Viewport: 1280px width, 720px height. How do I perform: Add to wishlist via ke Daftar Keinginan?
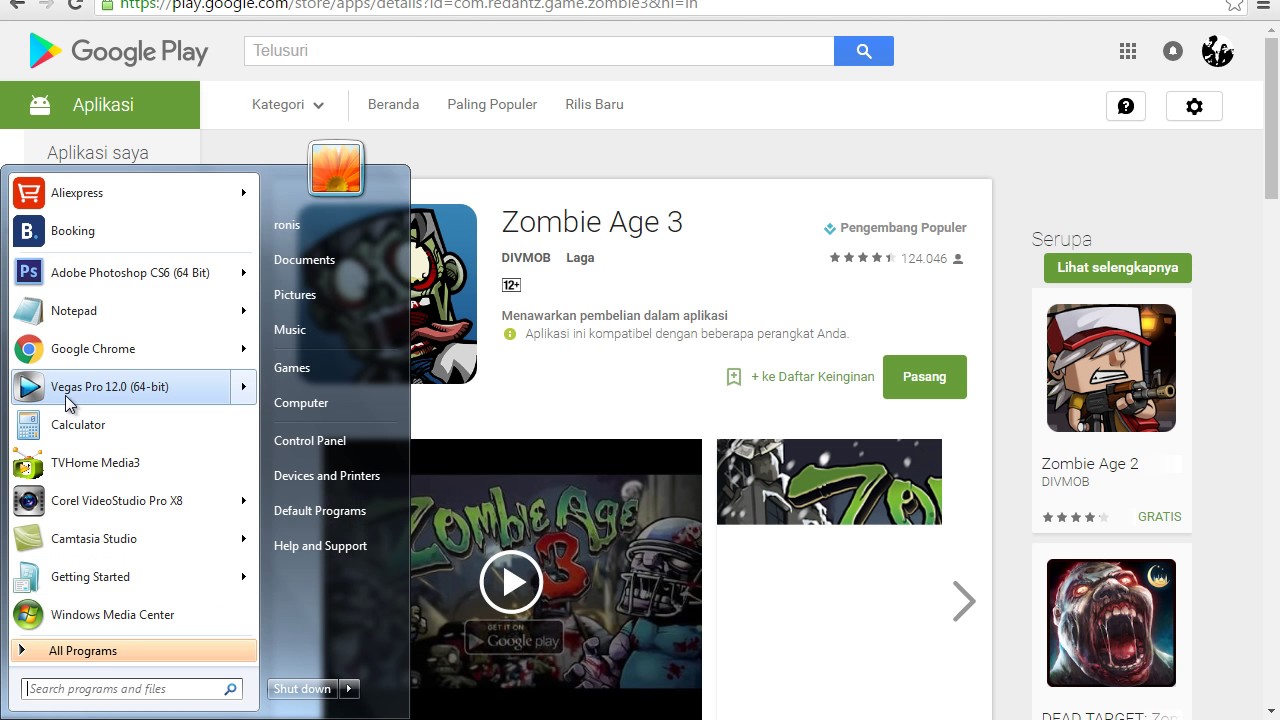800,377
